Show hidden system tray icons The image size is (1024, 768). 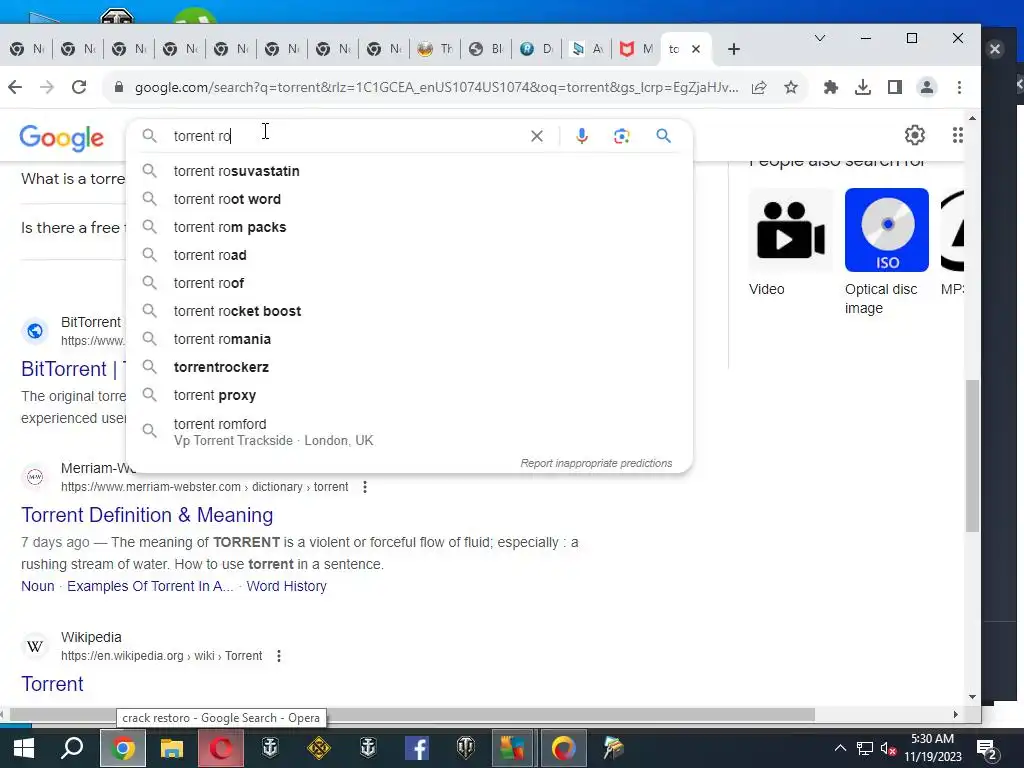pos(840,748)
